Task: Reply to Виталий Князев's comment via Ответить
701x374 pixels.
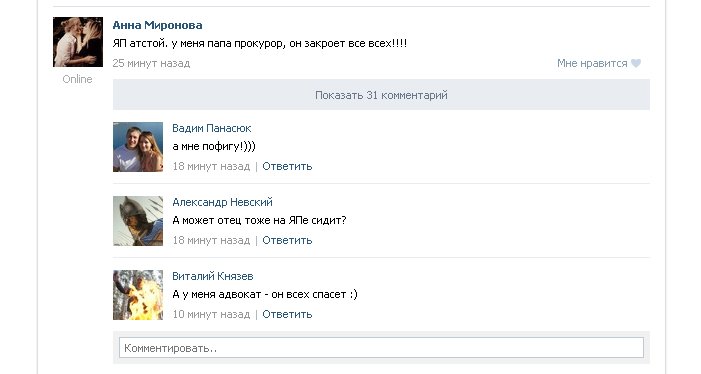Action: (287, 314)
